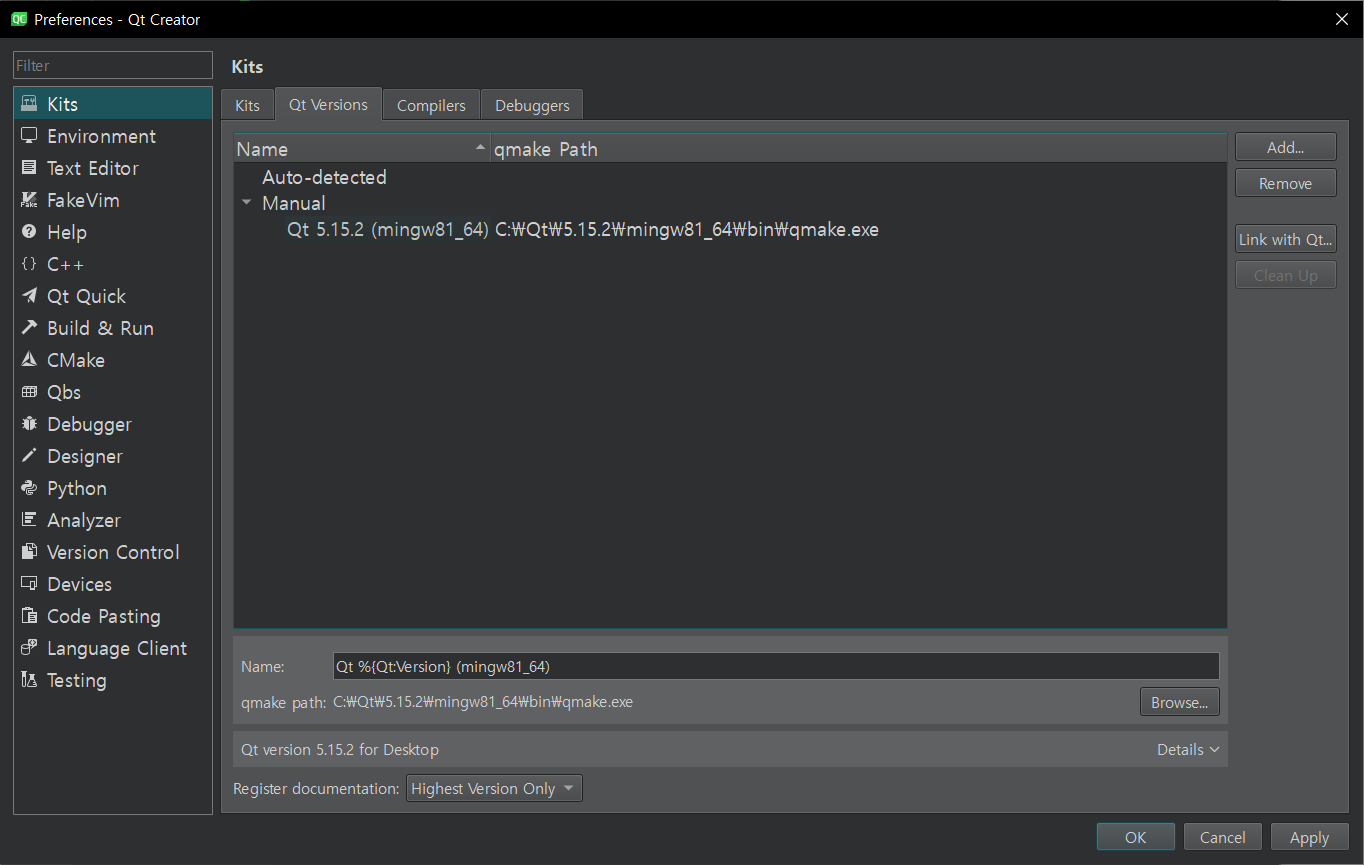Cancel the Preferences dialog

[1222, 838]
